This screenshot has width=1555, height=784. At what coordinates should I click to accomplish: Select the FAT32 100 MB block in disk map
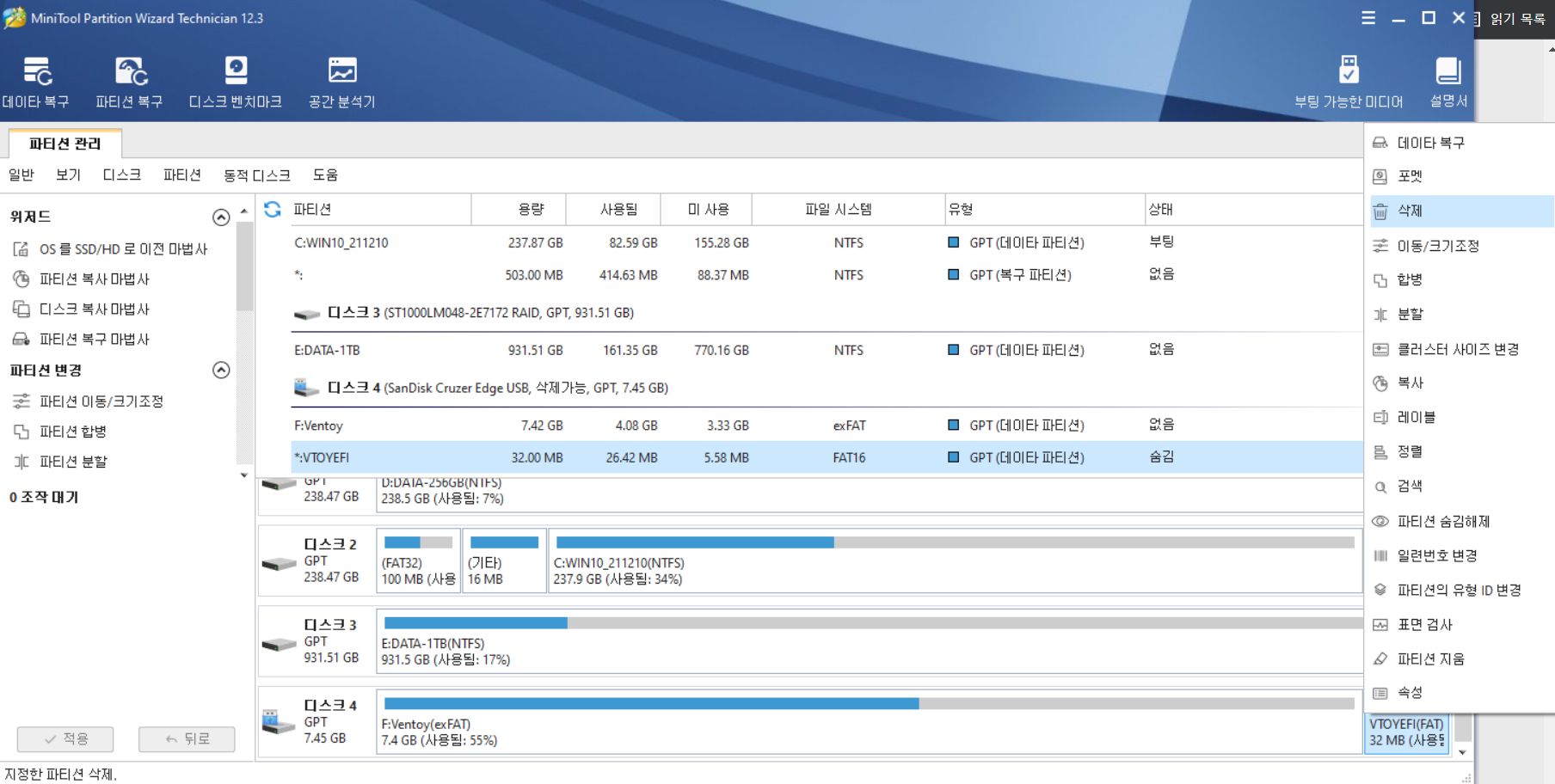click(419, 560)
